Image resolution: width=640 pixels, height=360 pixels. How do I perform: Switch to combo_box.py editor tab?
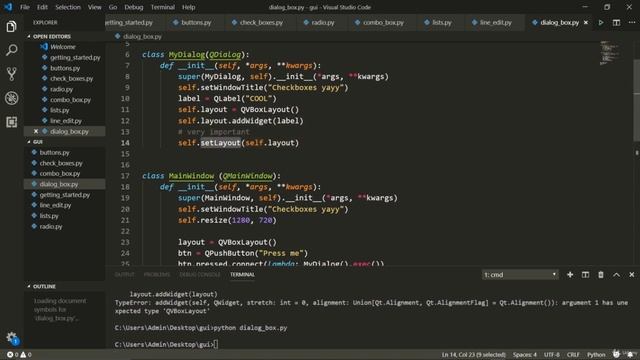coord(383,23)
